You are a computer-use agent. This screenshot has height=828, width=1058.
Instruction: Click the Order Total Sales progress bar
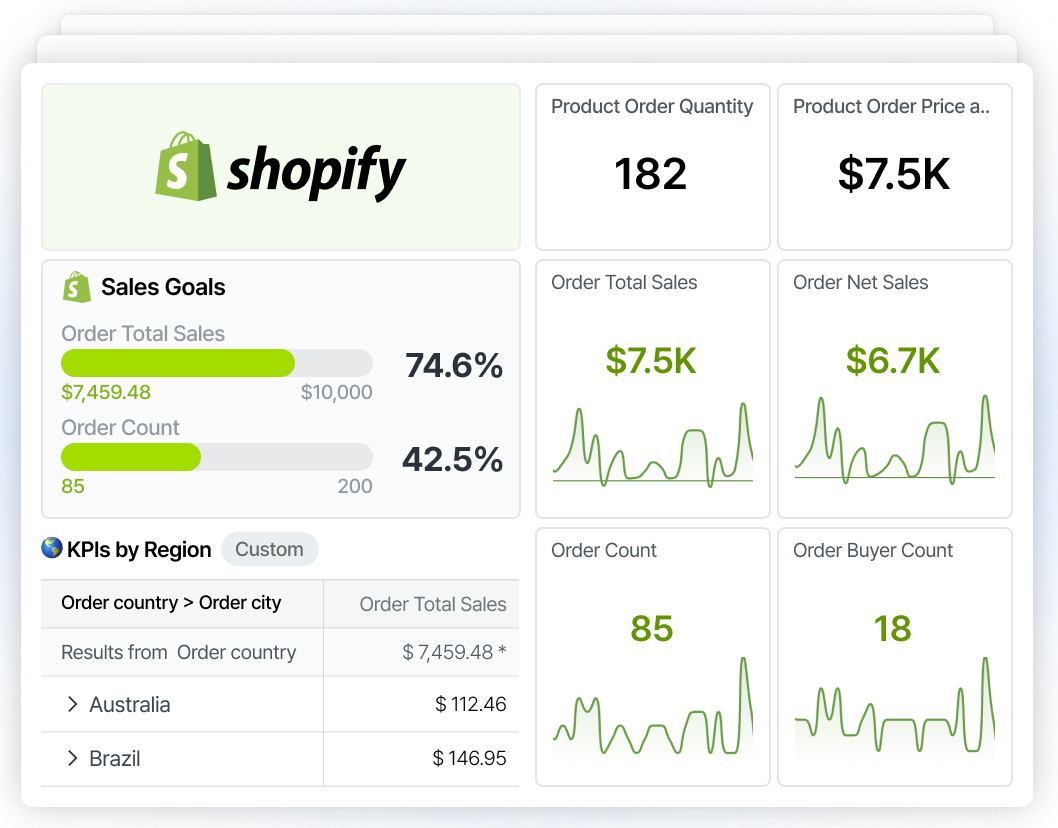coord(217,363)
